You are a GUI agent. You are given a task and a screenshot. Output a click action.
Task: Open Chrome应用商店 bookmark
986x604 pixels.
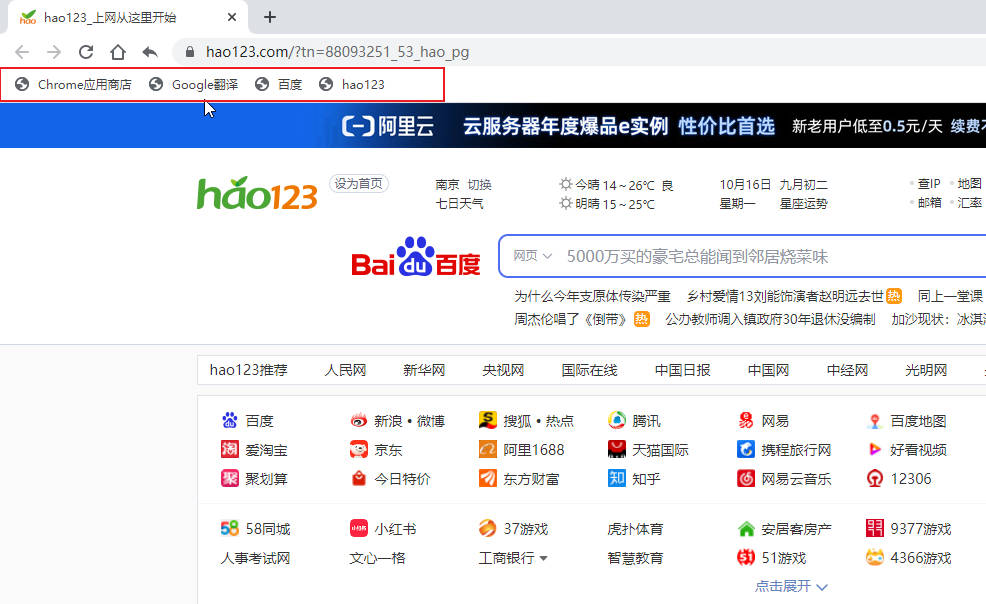click(x=74, y=84)
